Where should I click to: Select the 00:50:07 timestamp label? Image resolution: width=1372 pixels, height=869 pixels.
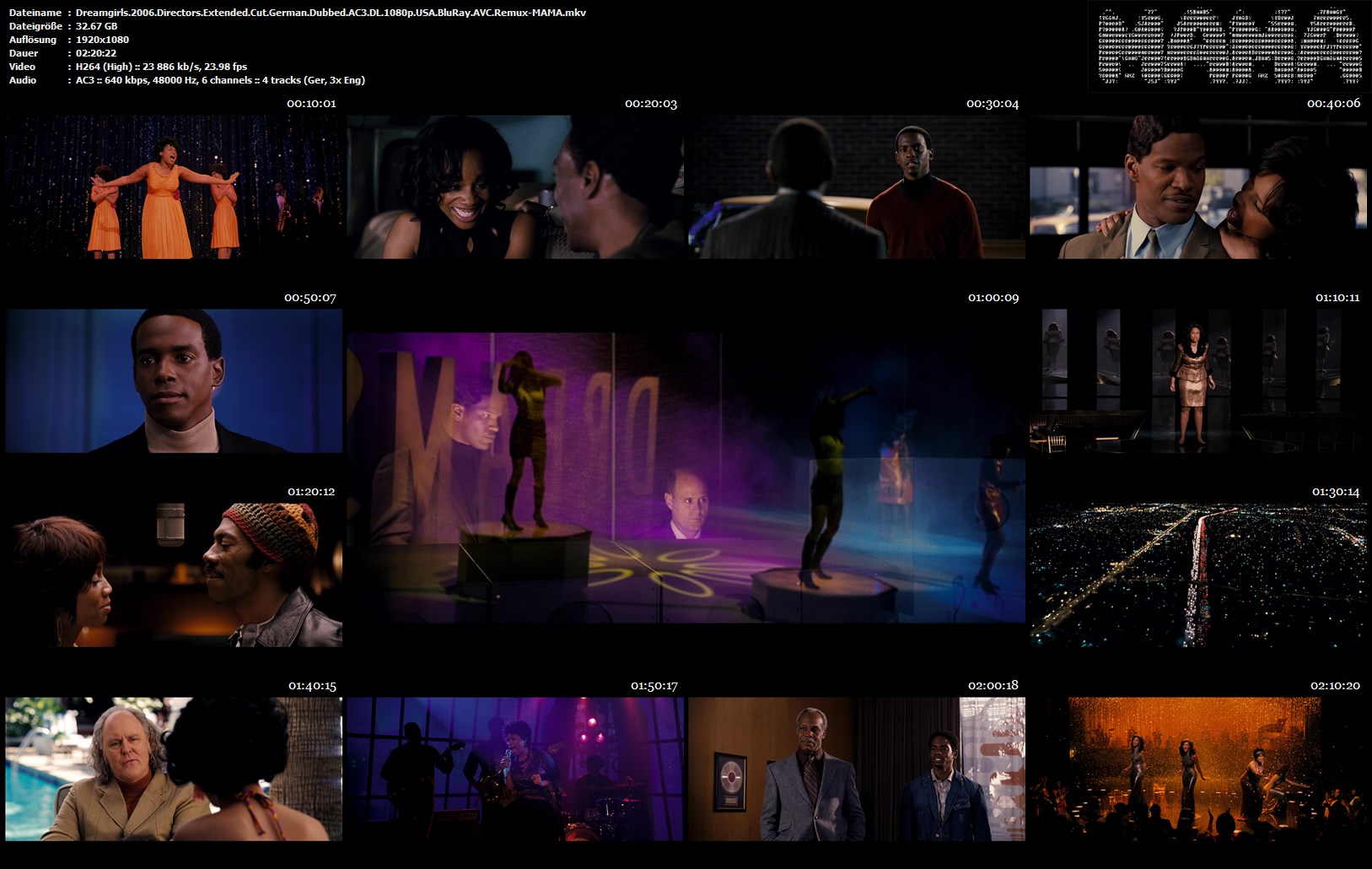[310, 298]
